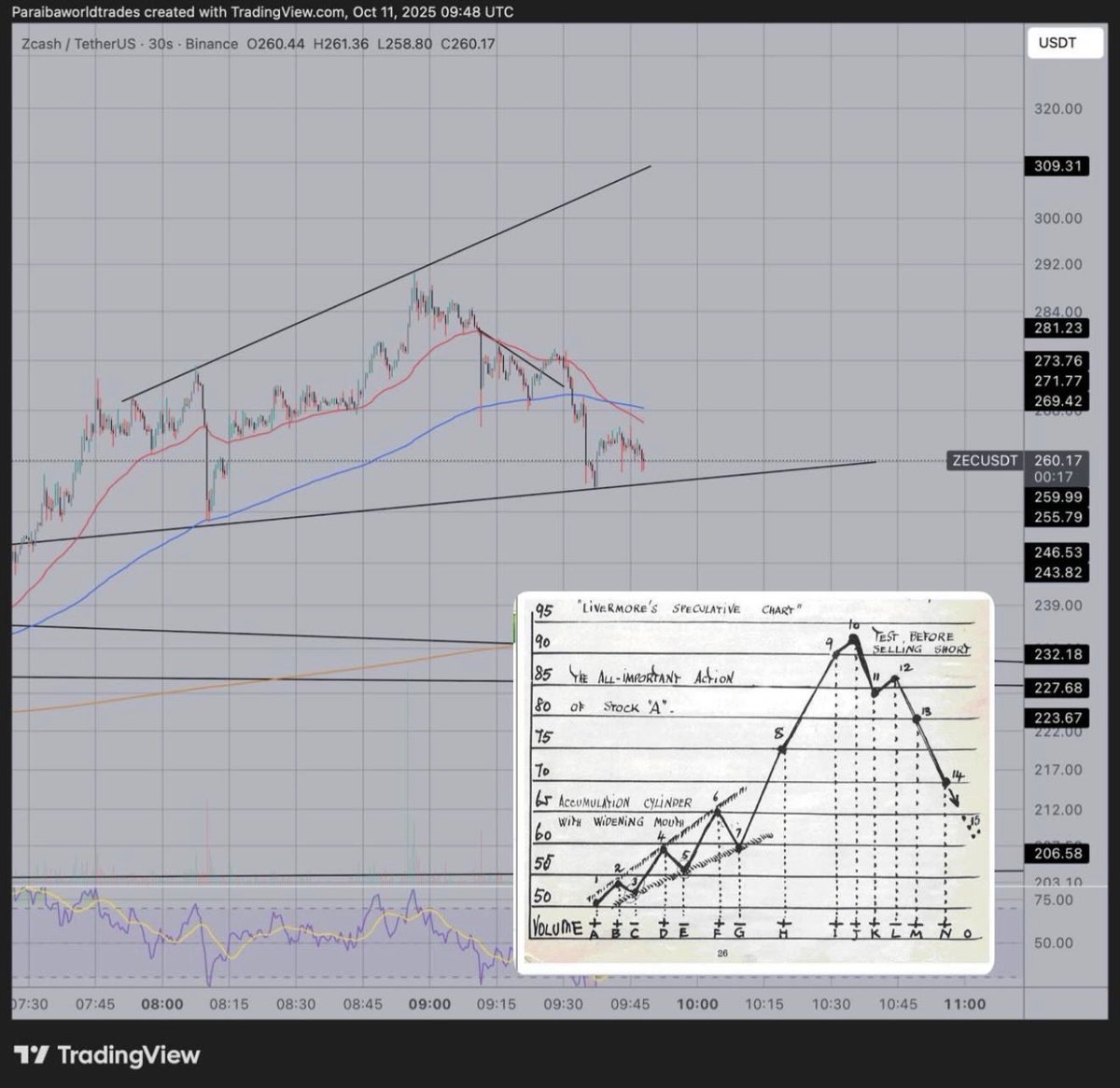Click the RSI 50.00 scale value
This screenshot has height=1088, width=1120.
(x=1054, y=942)
